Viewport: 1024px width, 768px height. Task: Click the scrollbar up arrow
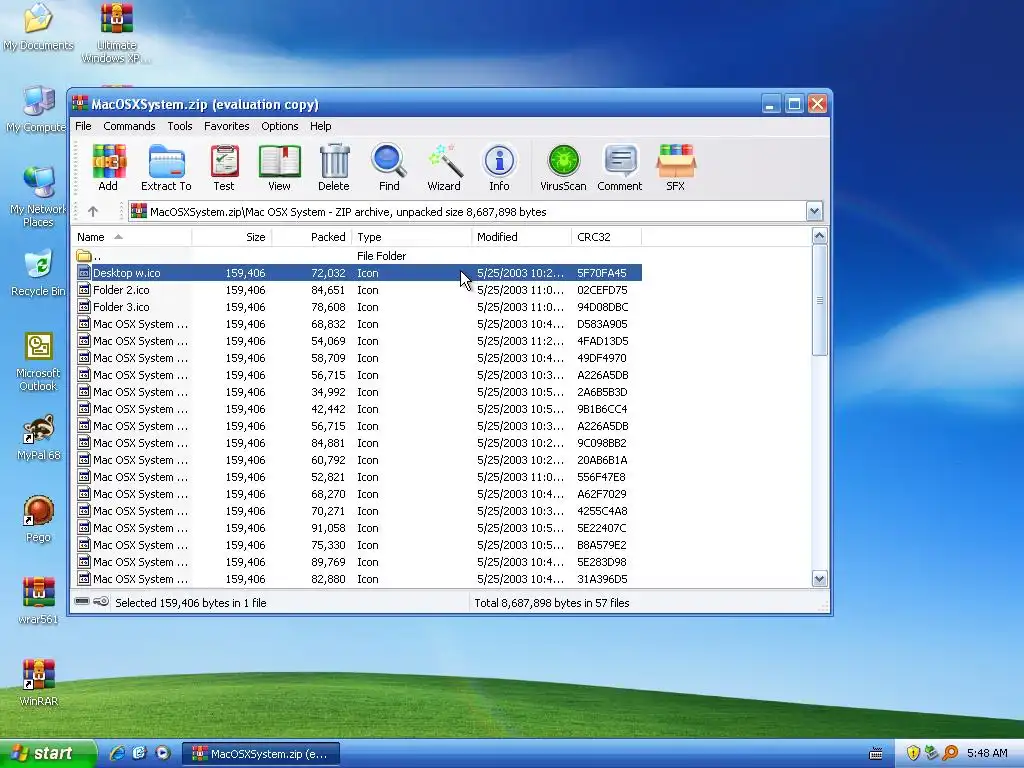820,236
